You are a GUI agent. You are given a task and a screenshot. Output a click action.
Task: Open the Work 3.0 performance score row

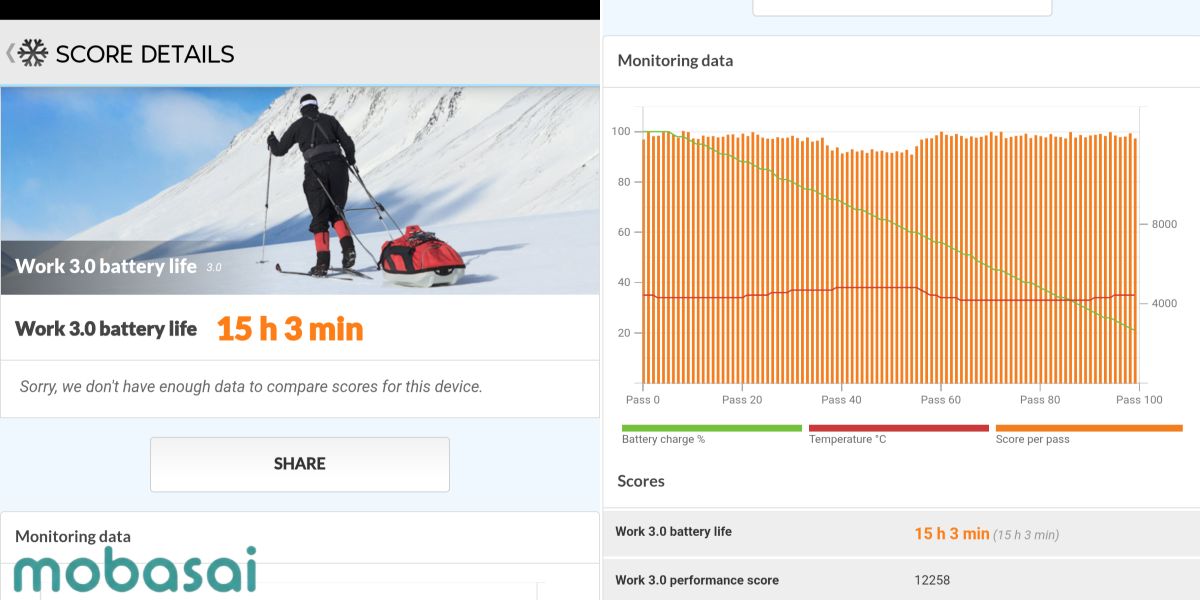(900, 580)
